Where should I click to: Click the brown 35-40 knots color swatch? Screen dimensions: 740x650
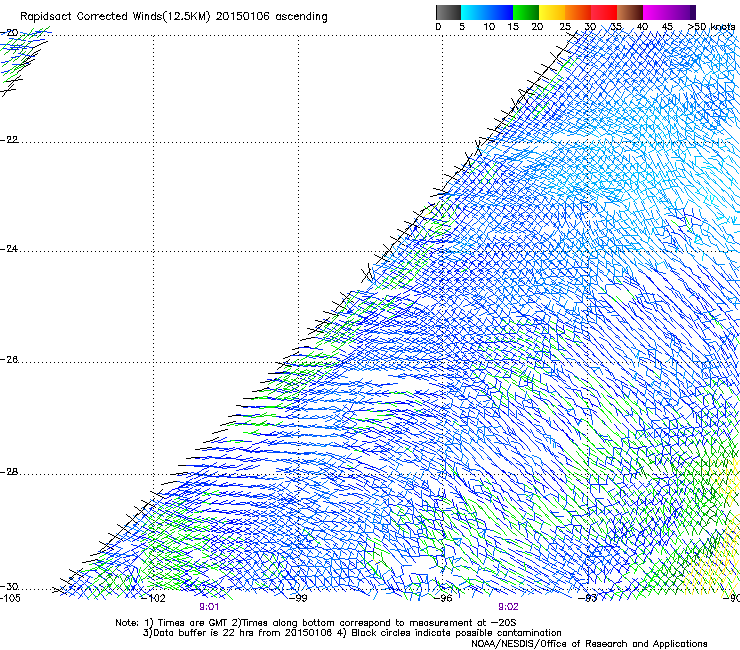(x=630, y=12)
